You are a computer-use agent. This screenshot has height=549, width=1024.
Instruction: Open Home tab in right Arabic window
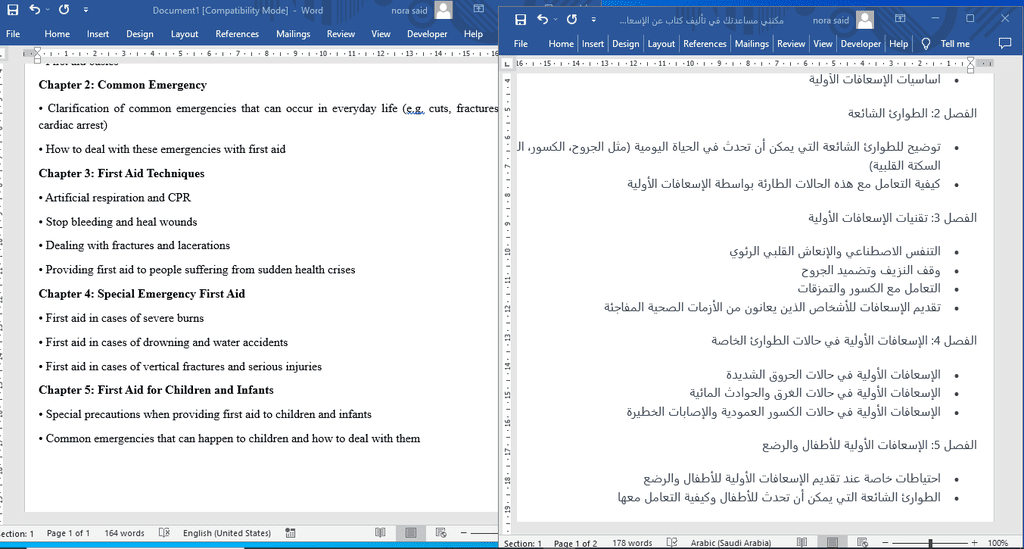561,44
